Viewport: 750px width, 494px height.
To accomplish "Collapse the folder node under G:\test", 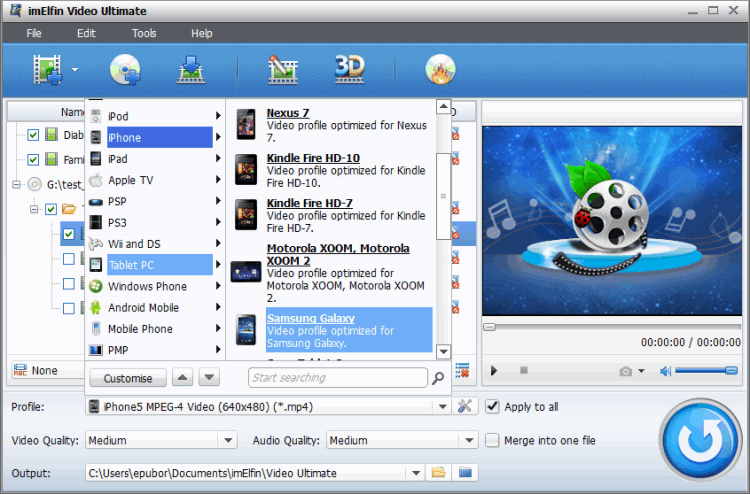I will [x=34, y=209].
